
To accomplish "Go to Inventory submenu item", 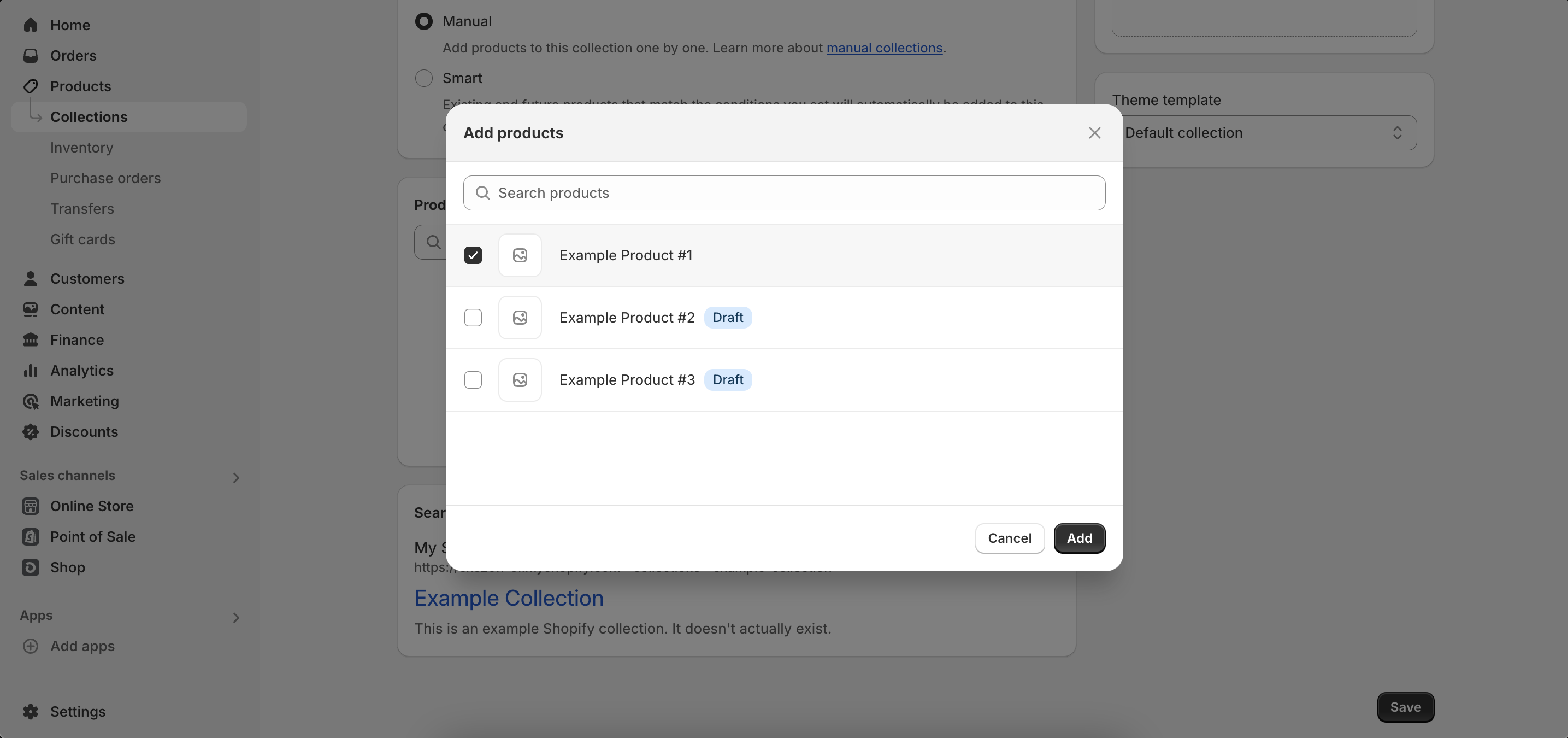I will (x=81, y=148).
